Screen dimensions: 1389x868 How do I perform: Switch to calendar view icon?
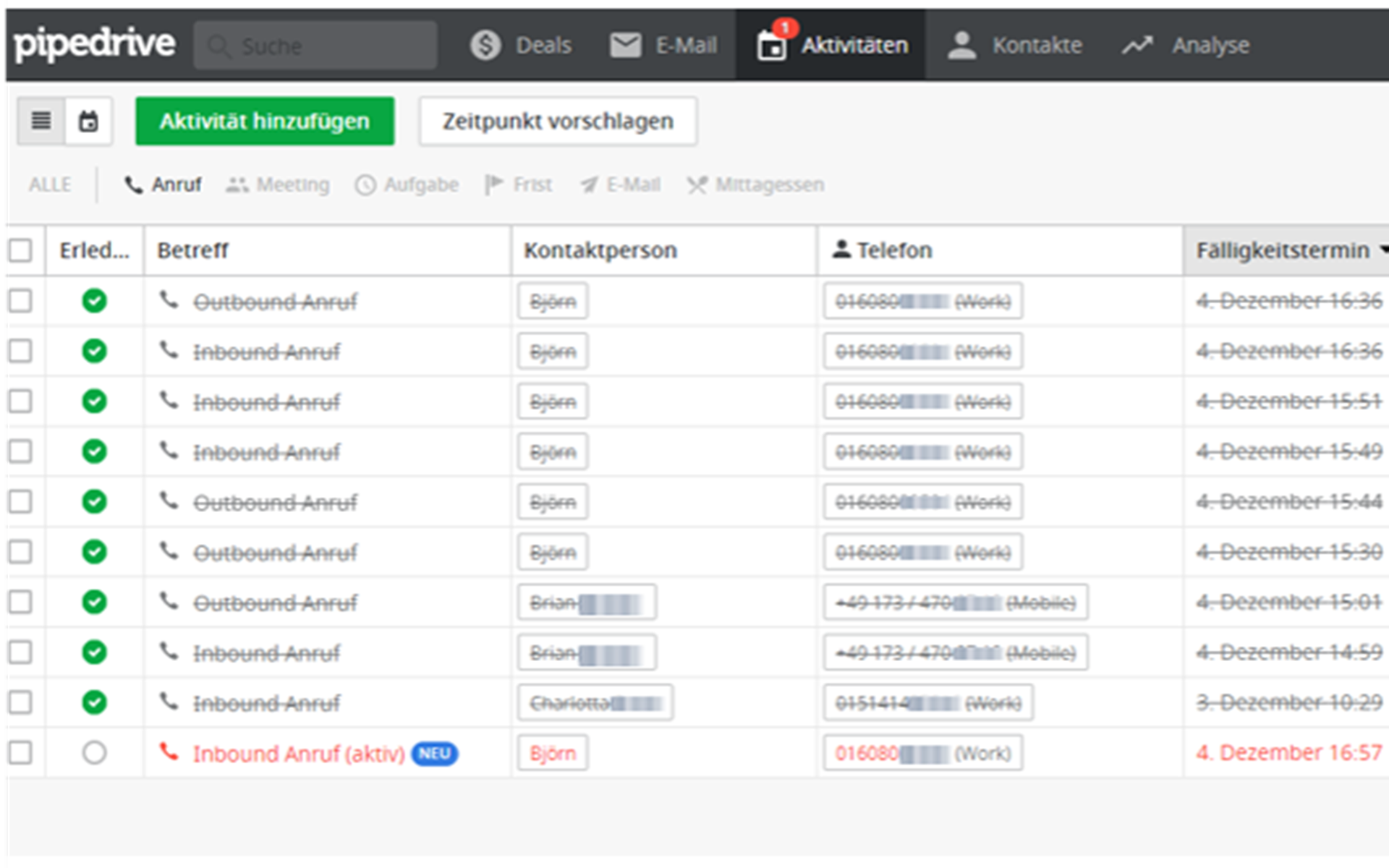coord(88,121)
